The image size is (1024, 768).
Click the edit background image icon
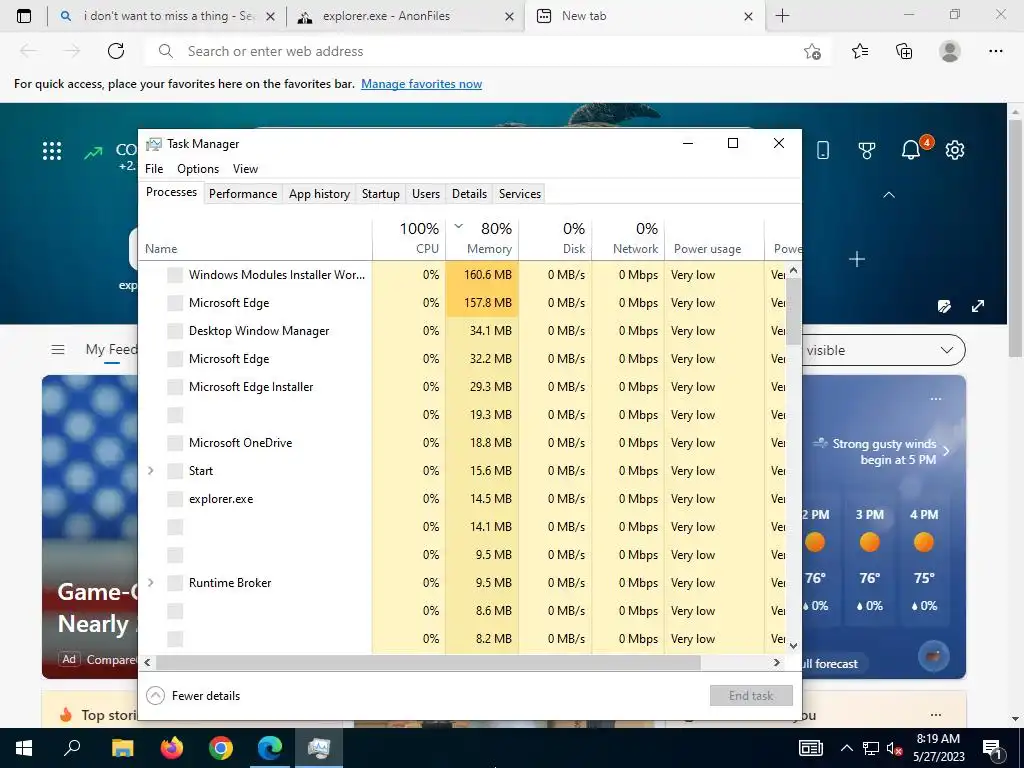(x=944, y=306)
